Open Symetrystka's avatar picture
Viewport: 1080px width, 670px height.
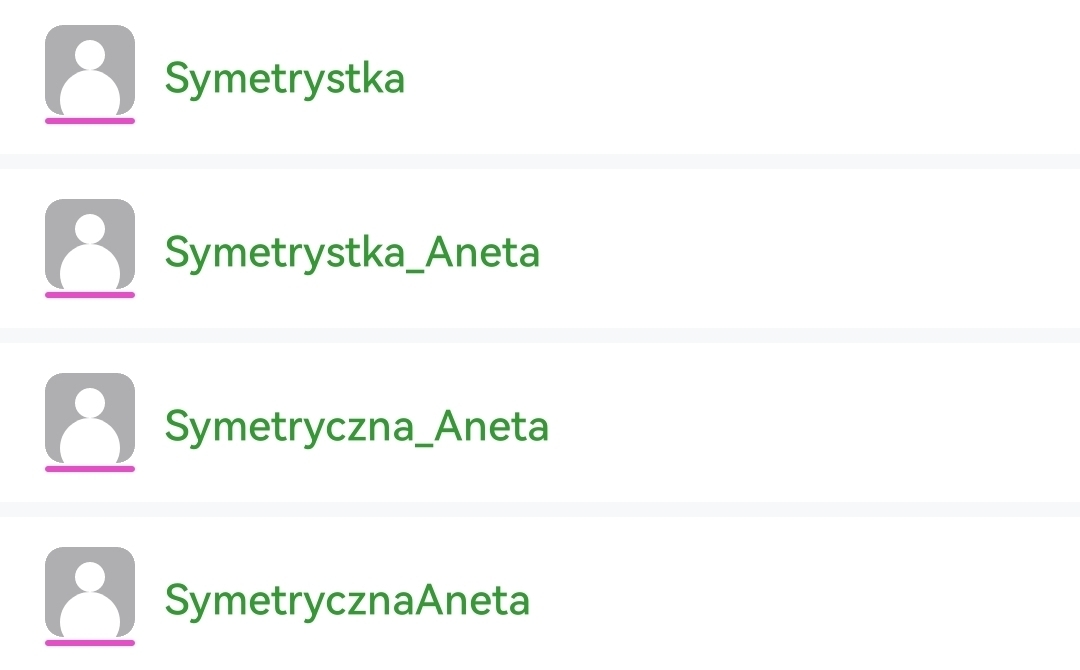coord(90,70)
